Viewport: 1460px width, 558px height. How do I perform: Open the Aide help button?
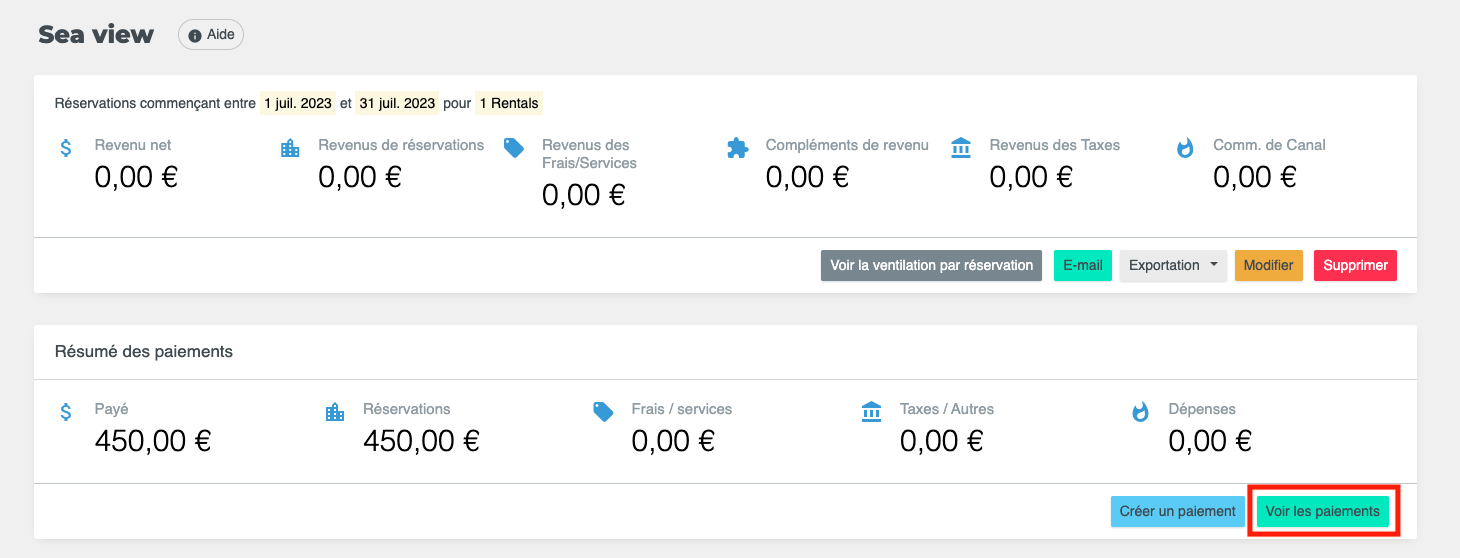pyautogui.click(x=211, y=35)
